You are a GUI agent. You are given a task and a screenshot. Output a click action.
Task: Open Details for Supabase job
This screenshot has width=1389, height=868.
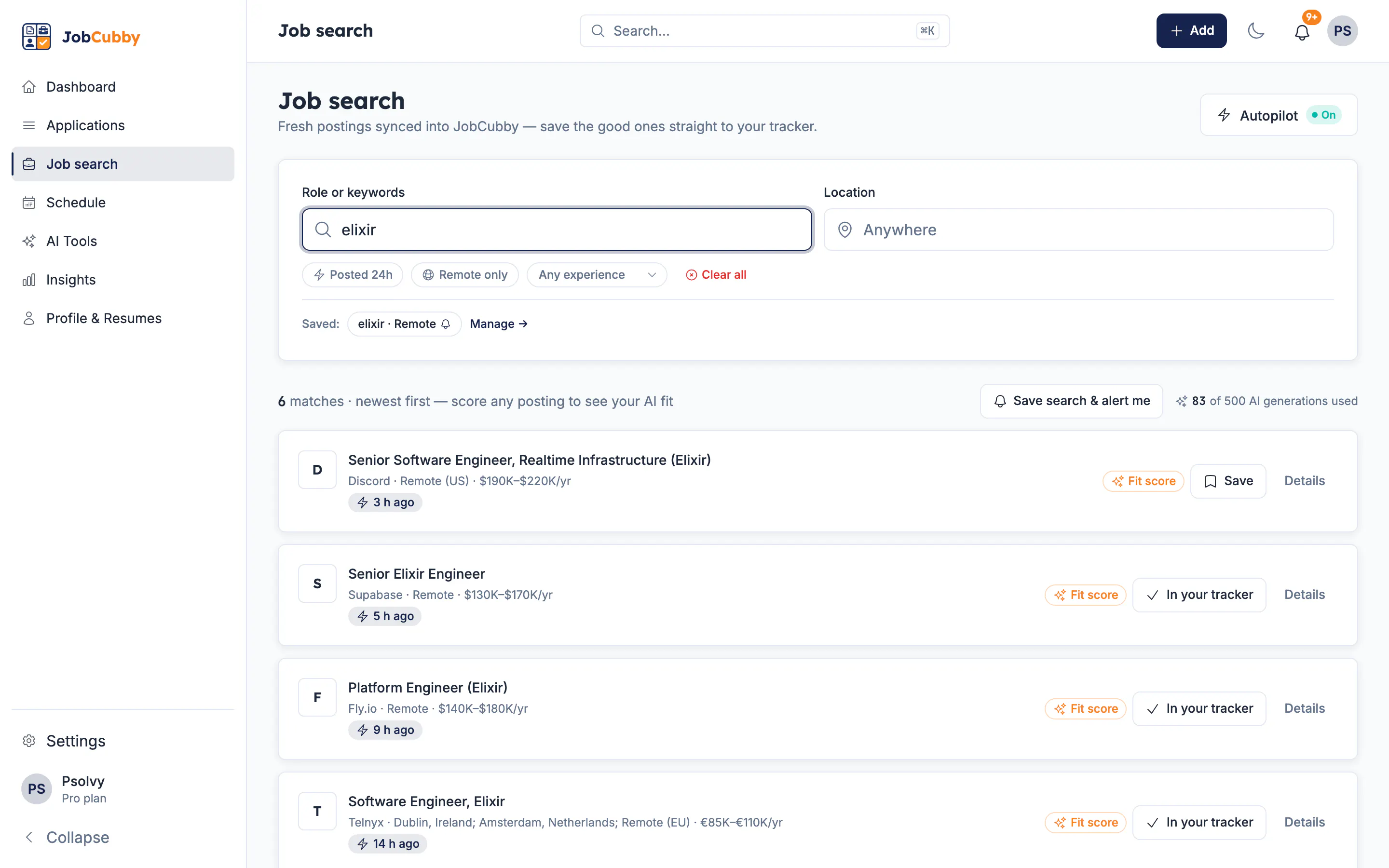(1304, 595)
